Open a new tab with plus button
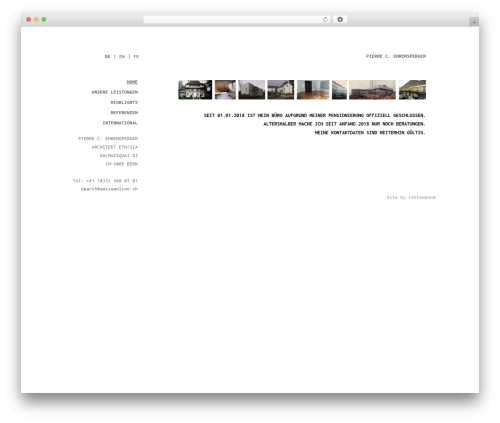Screen dimensions: 500x423 click(x=474, y=22)
